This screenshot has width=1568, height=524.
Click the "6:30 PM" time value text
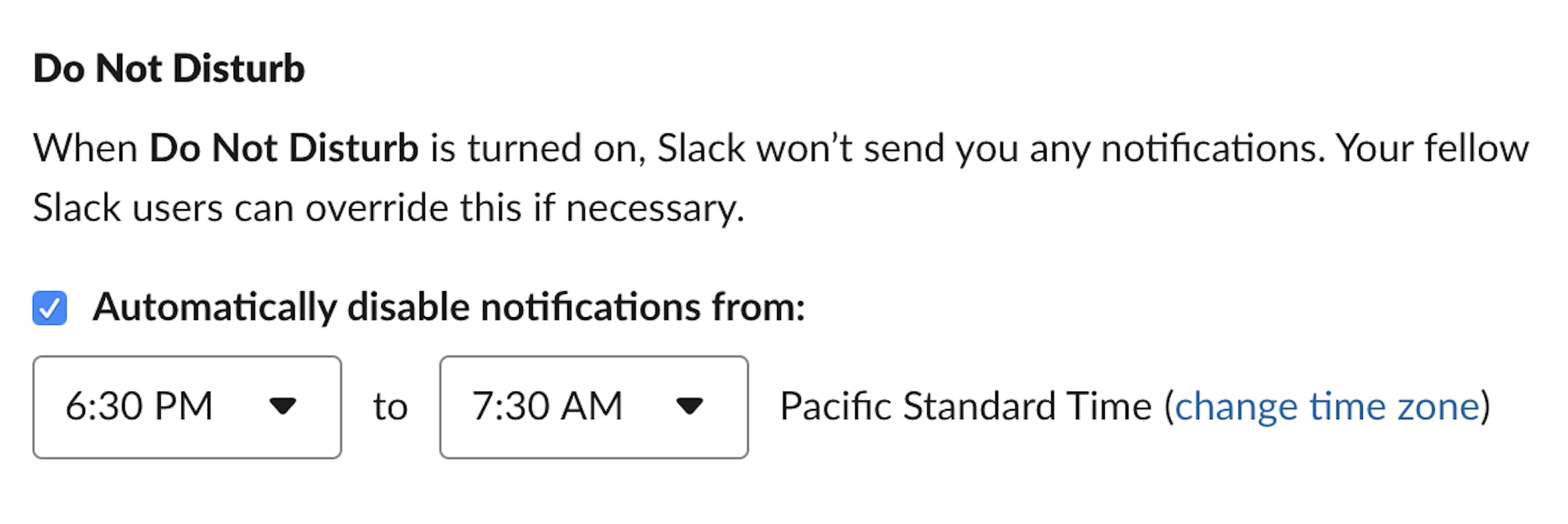[x=139, y=407]
